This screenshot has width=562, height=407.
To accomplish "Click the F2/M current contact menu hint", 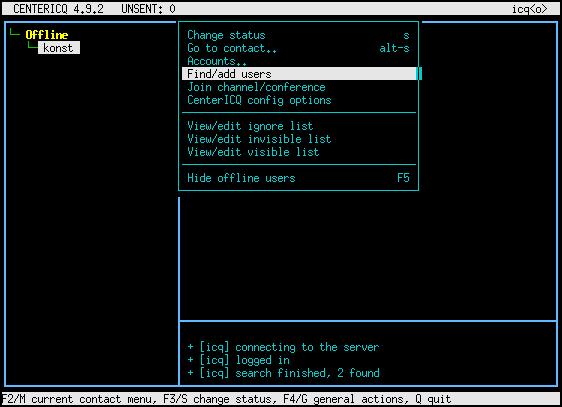I will (x=79, y=399).
